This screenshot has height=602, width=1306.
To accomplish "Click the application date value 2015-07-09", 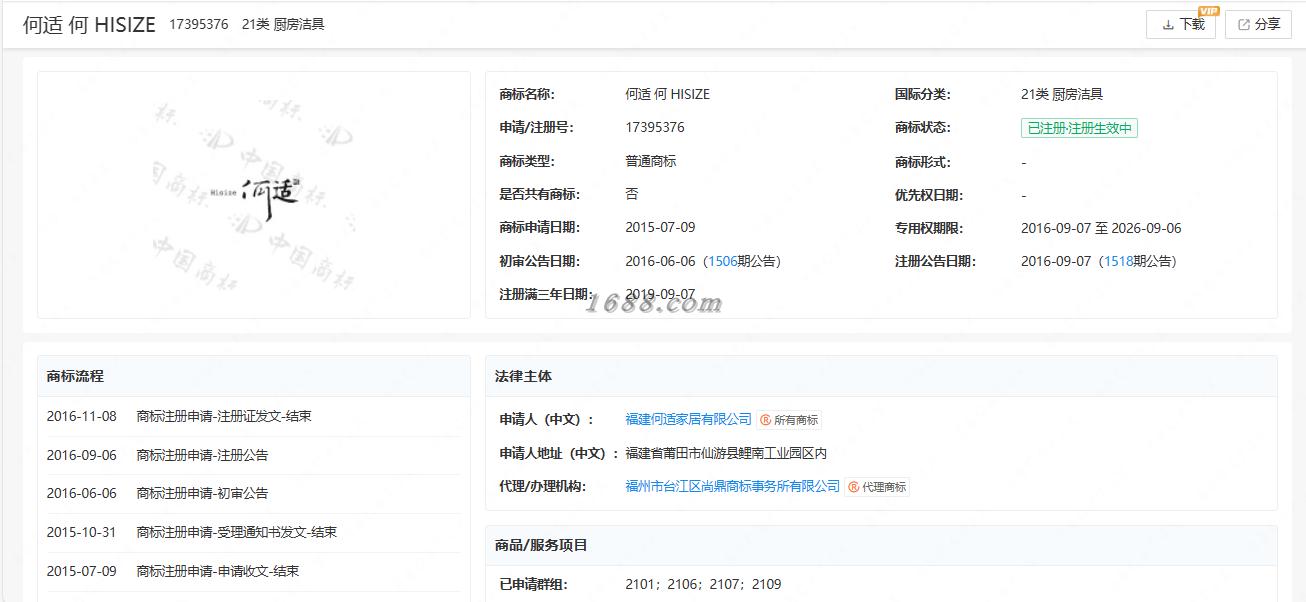I will (x=660, y=227).
